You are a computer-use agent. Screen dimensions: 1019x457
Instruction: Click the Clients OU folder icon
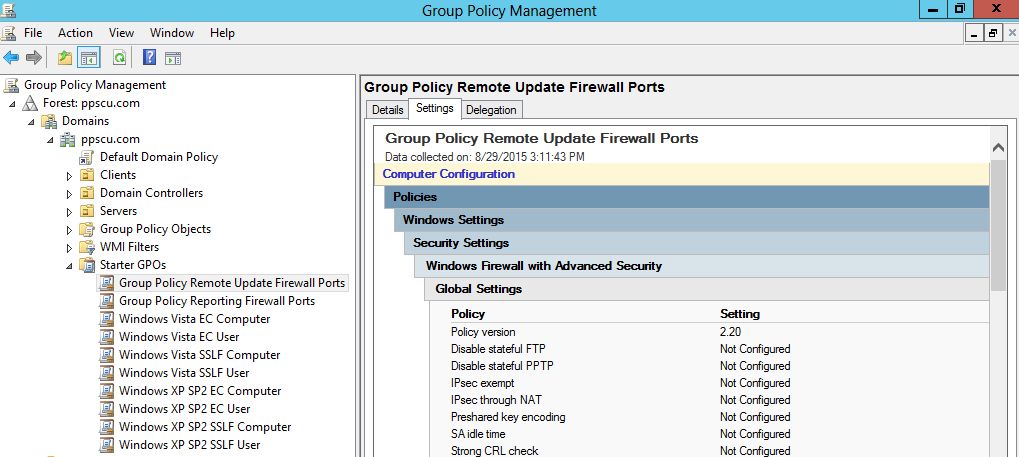click(x=87, y=175)
